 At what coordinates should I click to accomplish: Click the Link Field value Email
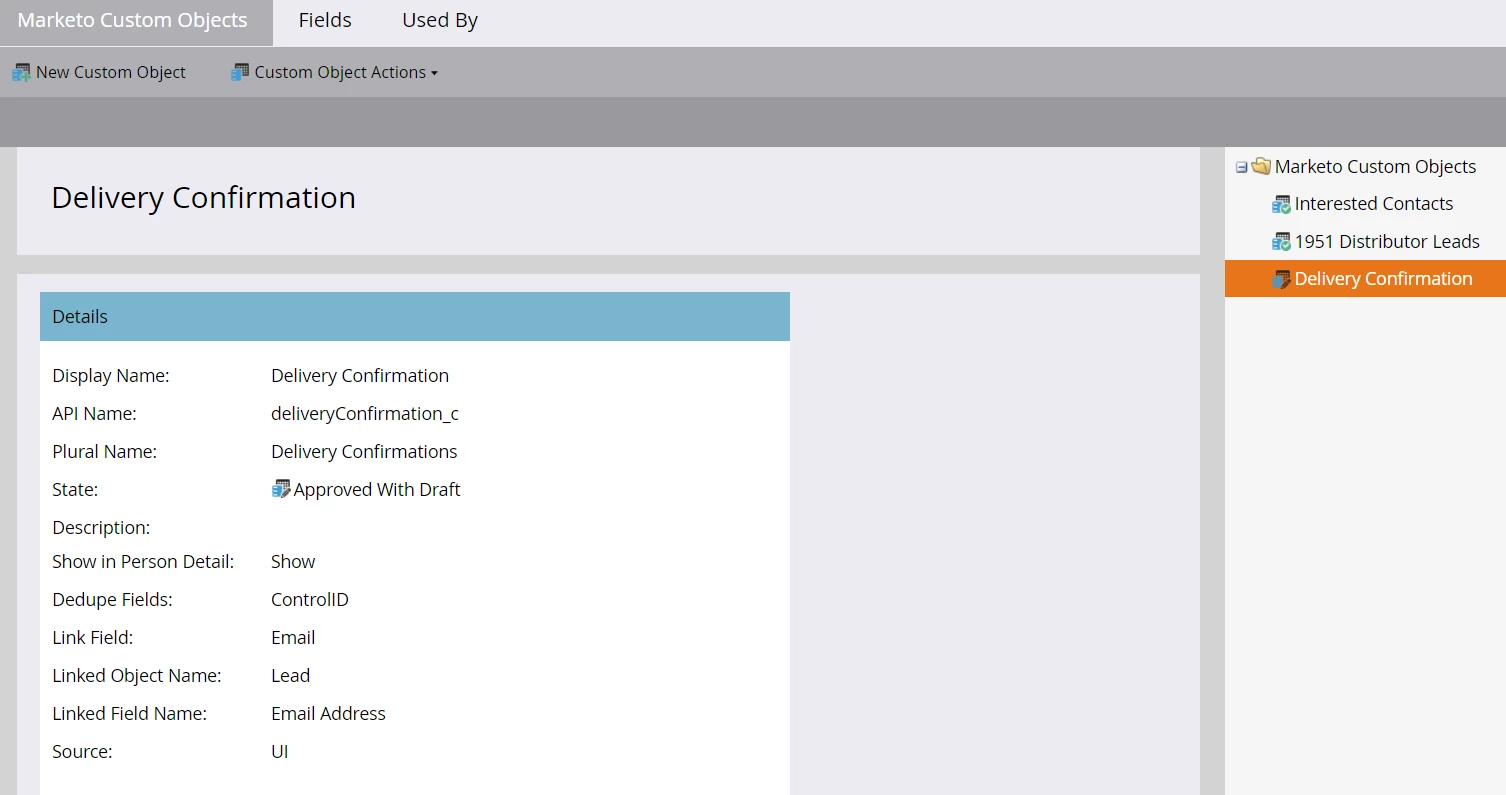click(293, 638)
